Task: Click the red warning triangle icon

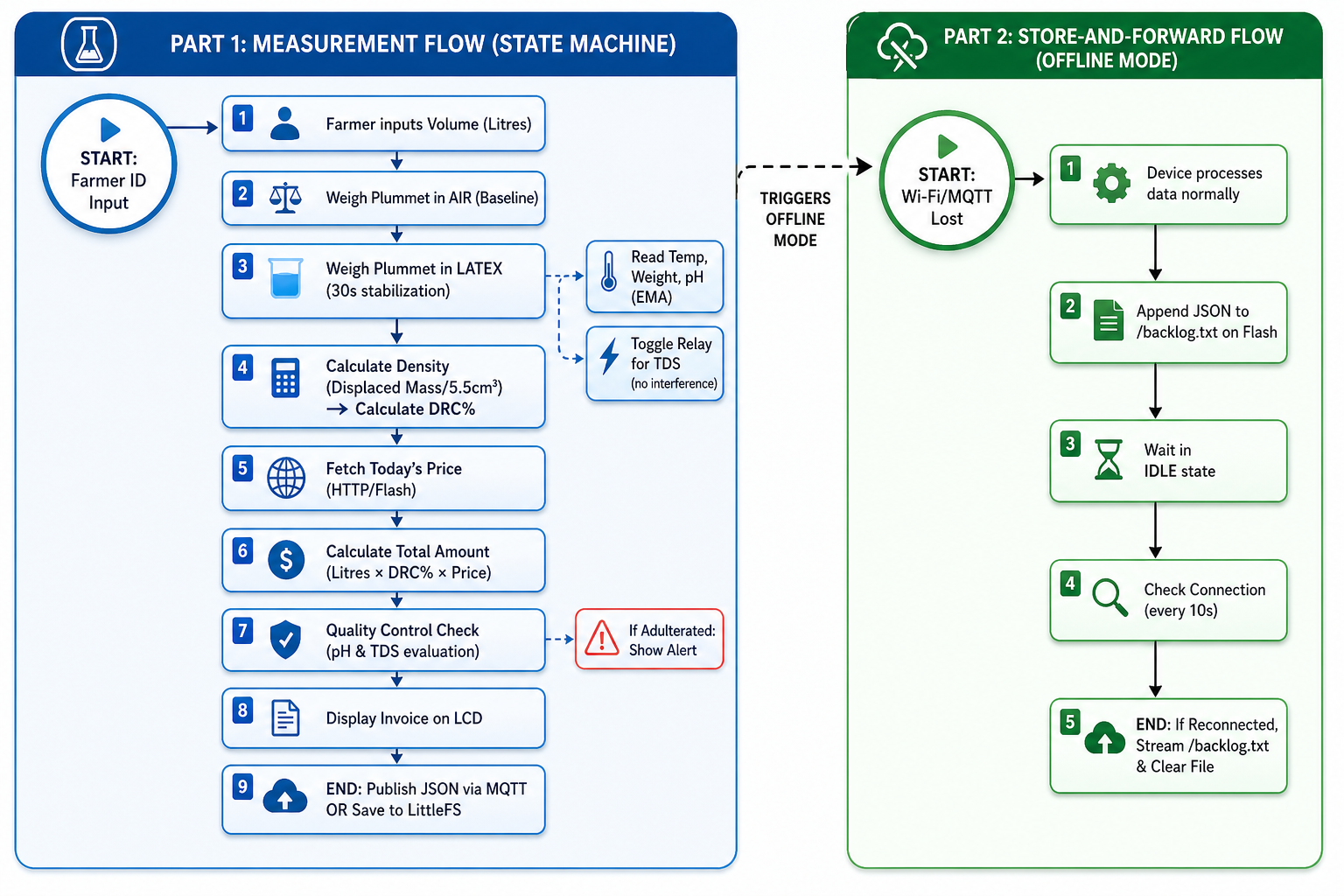Action: click(602, 638)
